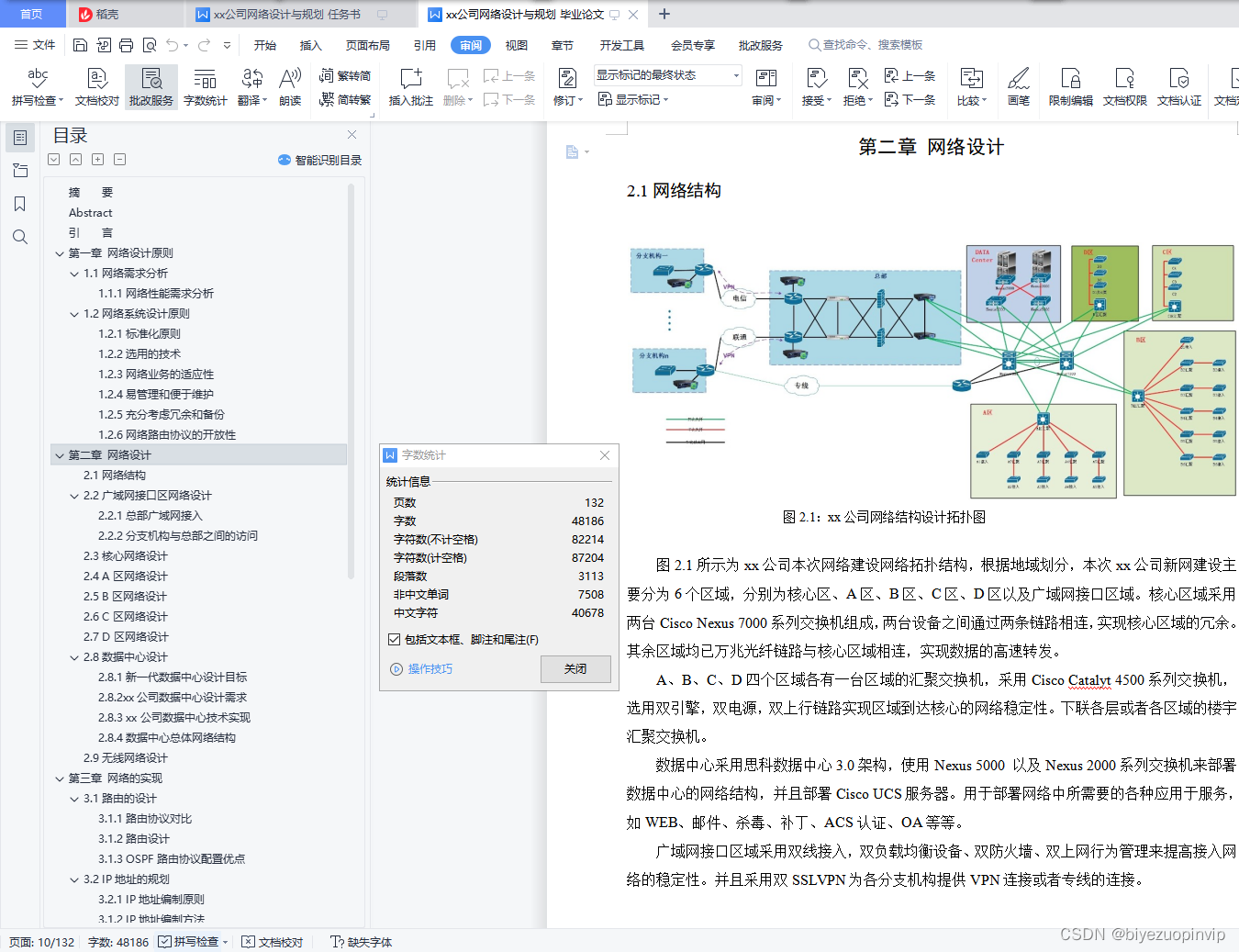The image size is (1239, 952).
Task: Switch to the 插入 ribbon tab
Action: pyautogui.click(x=310, y=44)
